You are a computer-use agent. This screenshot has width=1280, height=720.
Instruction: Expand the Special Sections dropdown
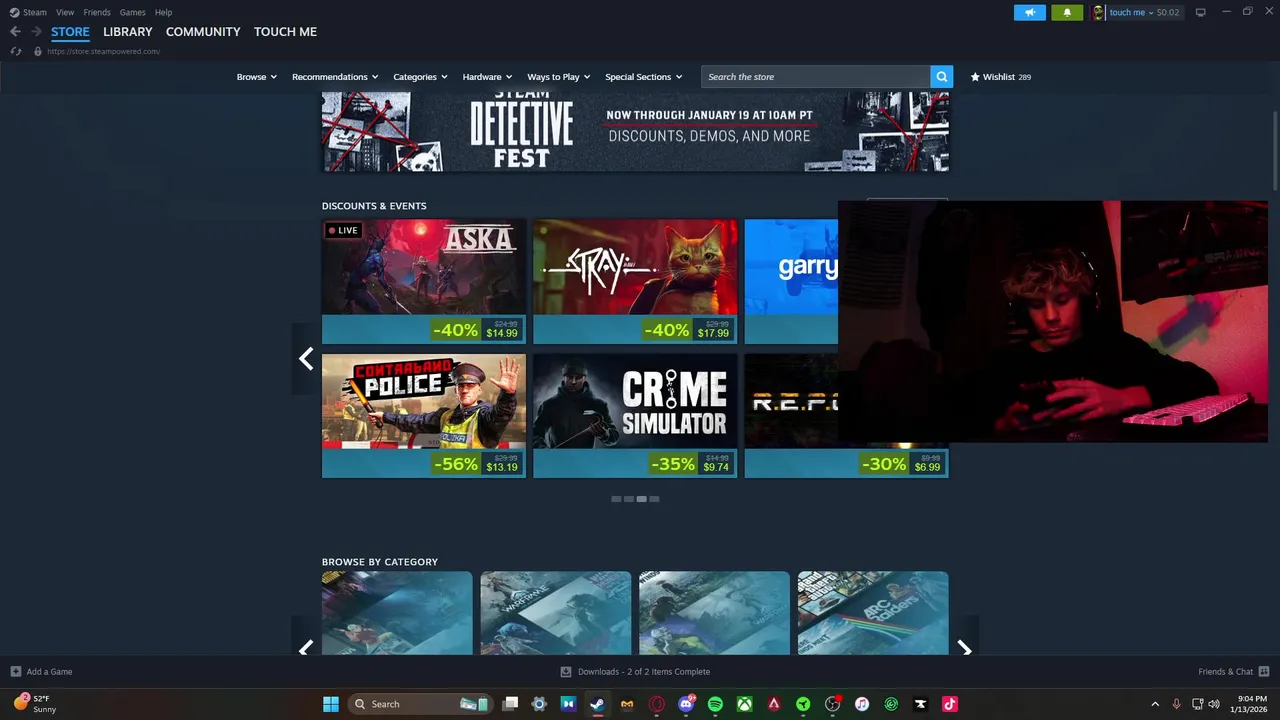(x=644, y=77)
